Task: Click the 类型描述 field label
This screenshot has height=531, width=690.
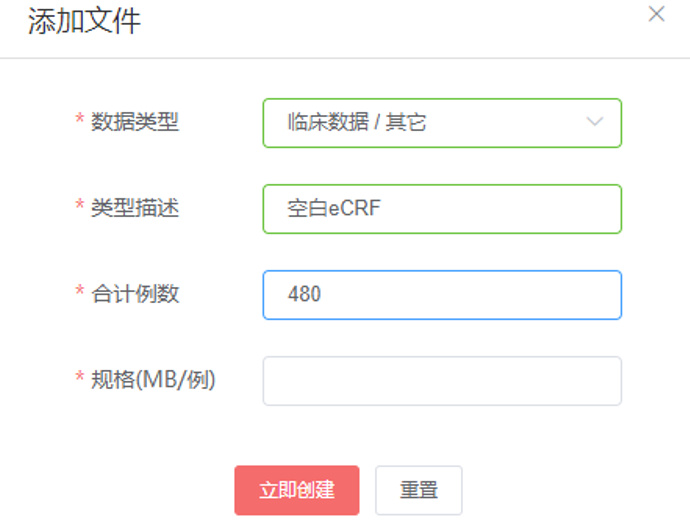Action: point(135,208)
